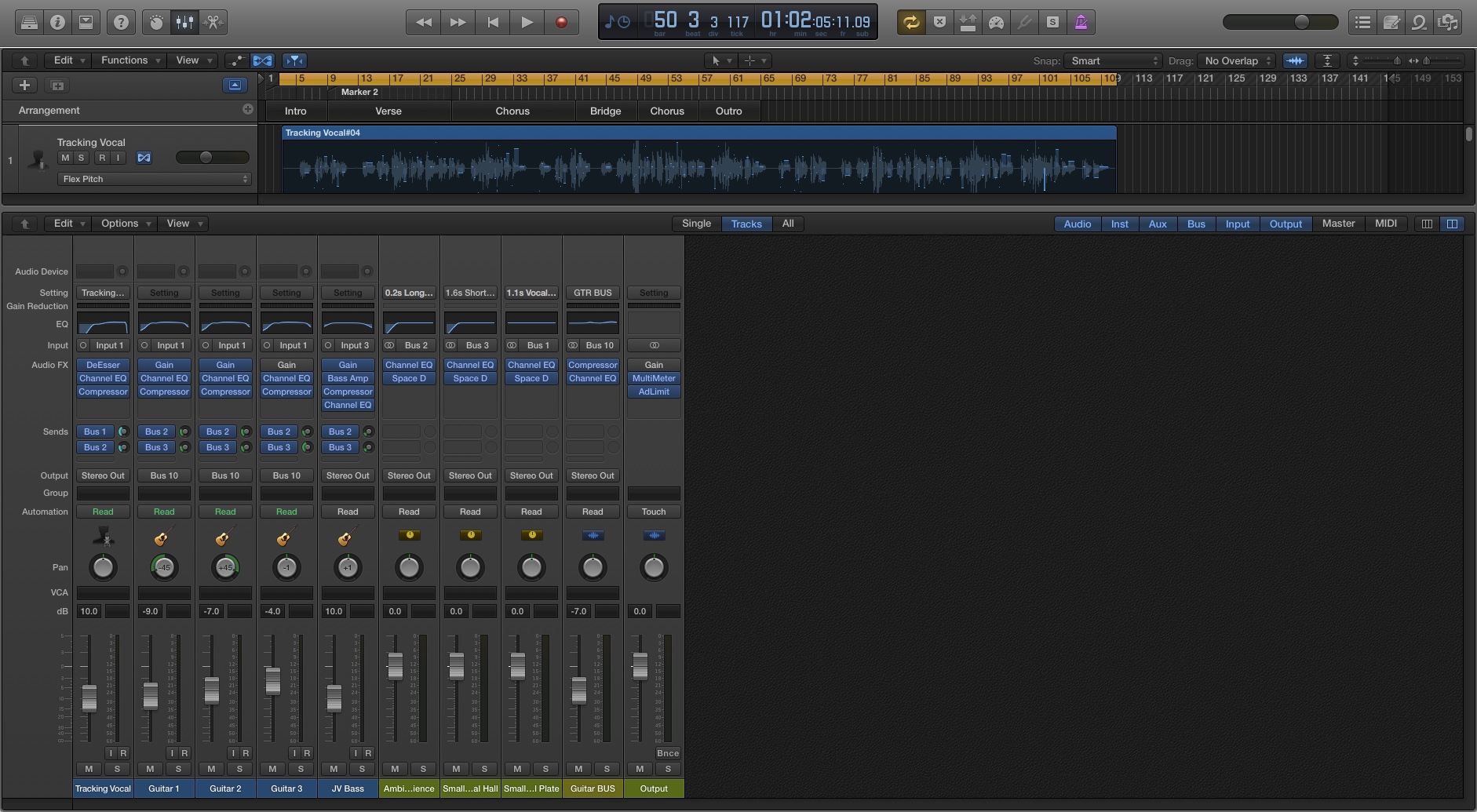1477x812 pixels.
Task: Open the Mixer Options menu
Action: (125, 224)
